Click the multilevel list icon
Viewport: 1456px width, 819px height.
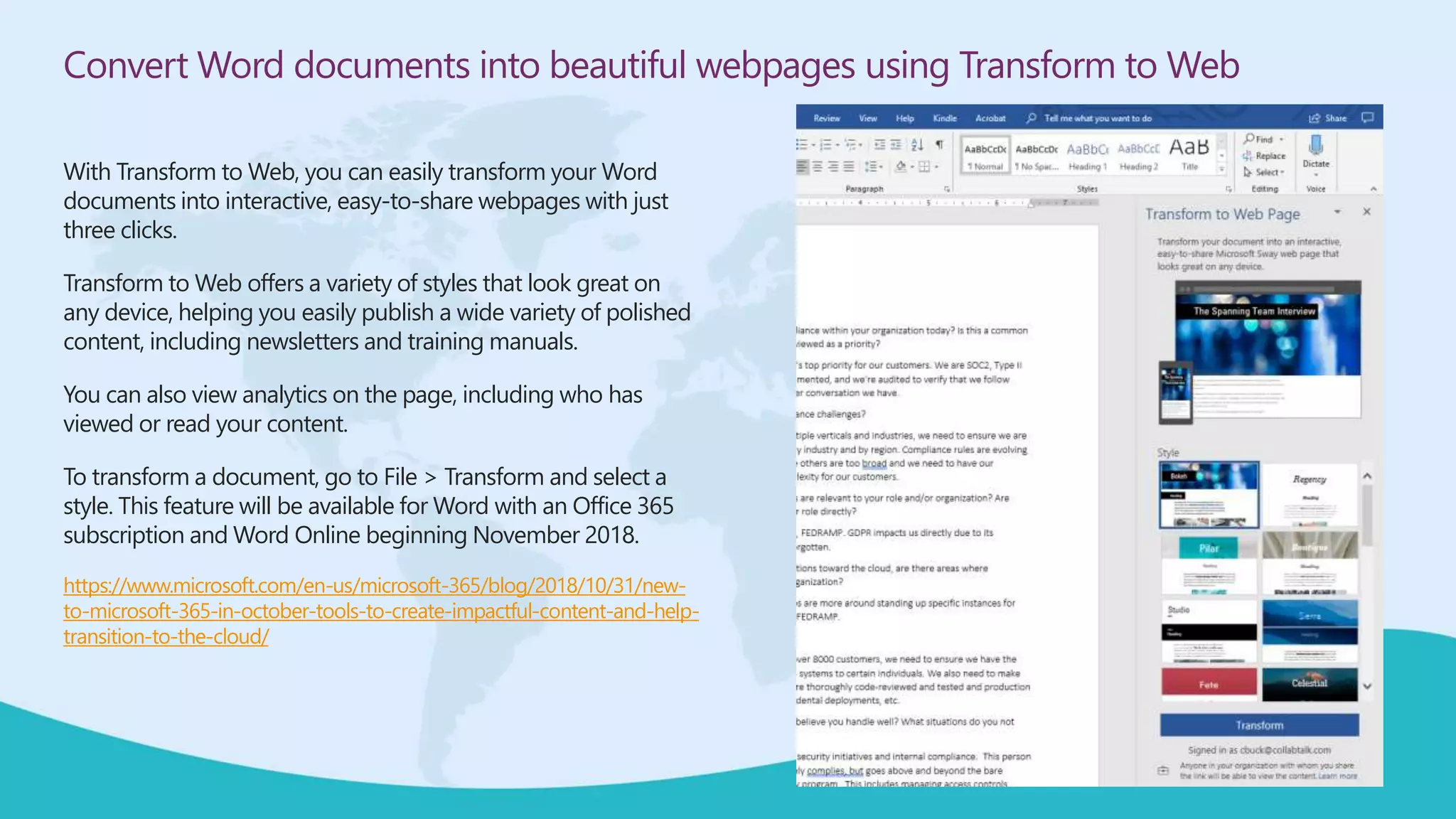[850, 145]
